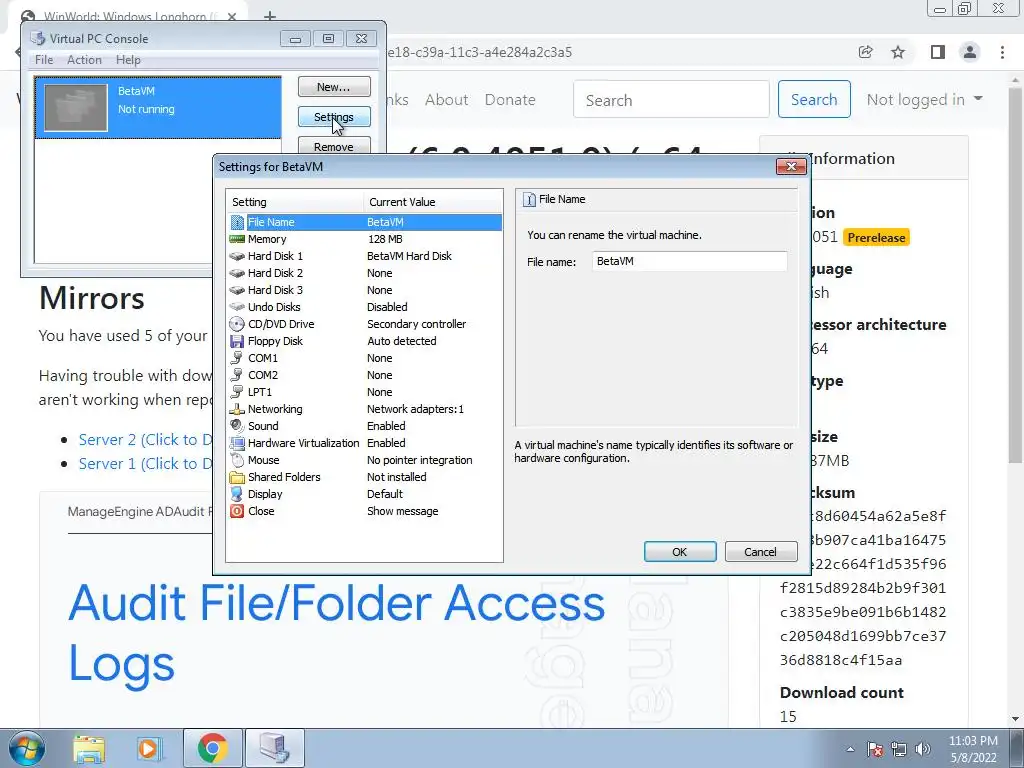Select Memory 128 MB value
The height and width of the screenshot is (768, 1024).
click(385, 239)
